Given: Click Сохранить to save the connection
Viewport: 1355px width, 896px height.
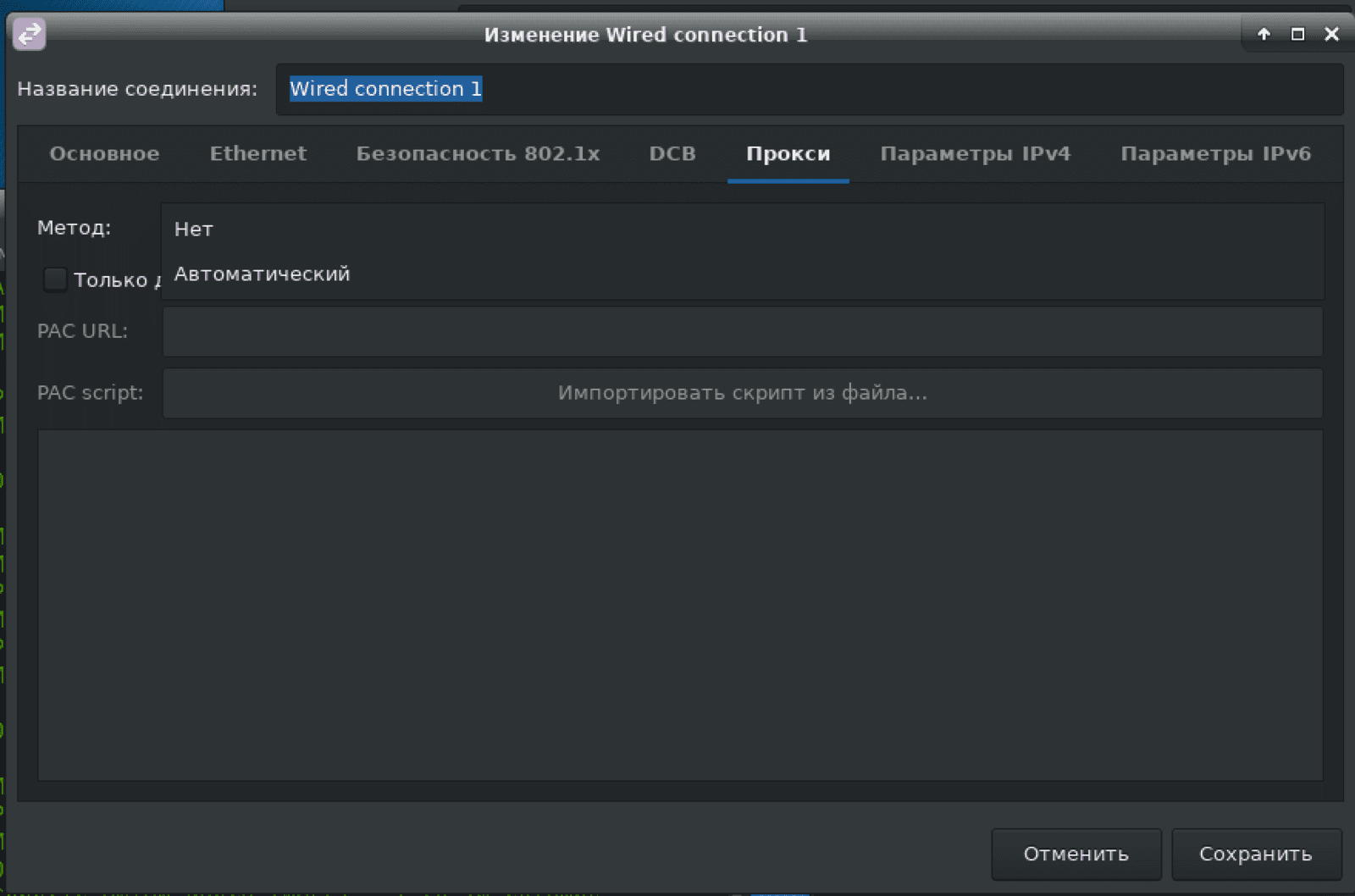Looking at the screenshot, I should (1256, 854).
